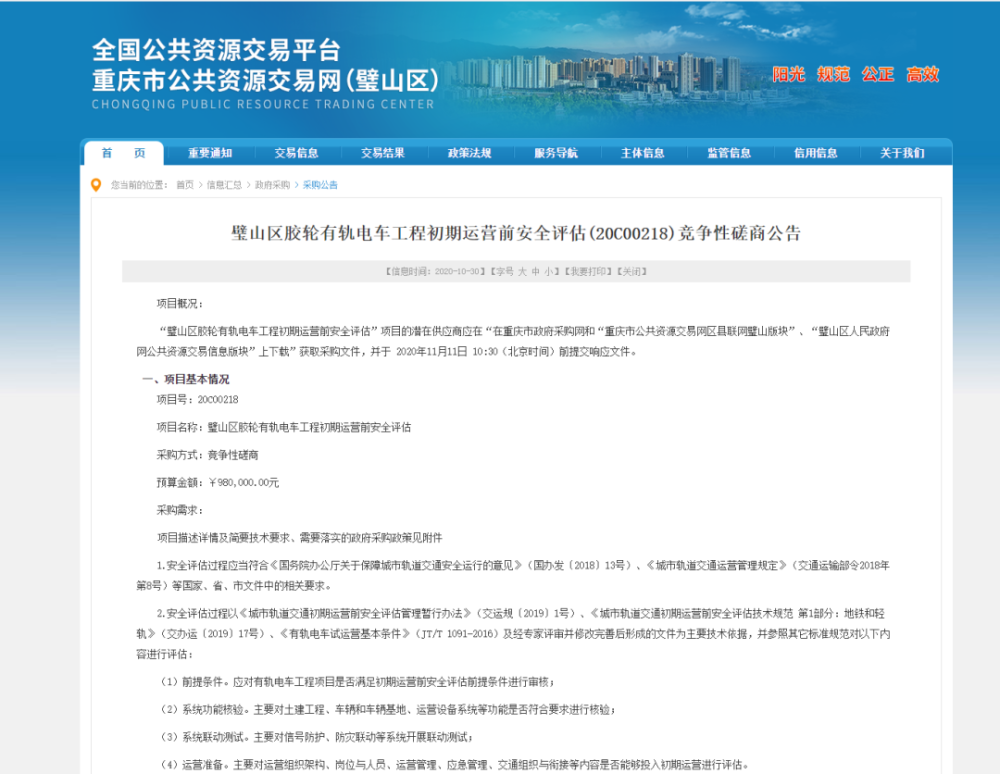
Task: Select the 预算金额 ￥980,000.00元 line
Action: pos(218,483)
